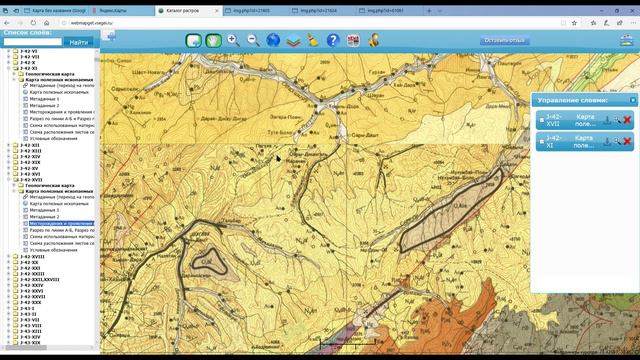
Task: Expand the J-42-X tree folder
Action: click(x=9, y=63)
